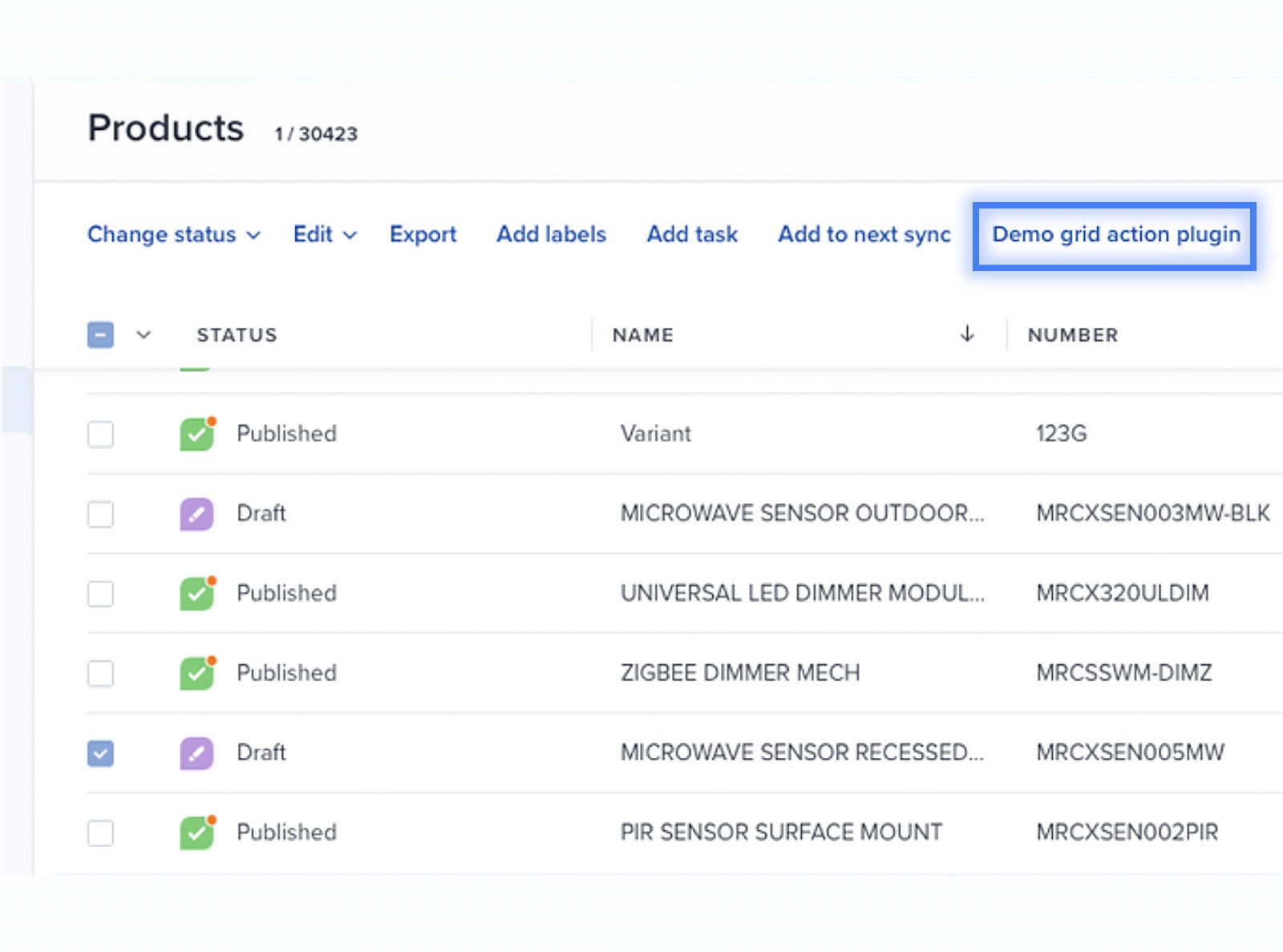
Task: Choose Add task action
Action: point(692,234)
